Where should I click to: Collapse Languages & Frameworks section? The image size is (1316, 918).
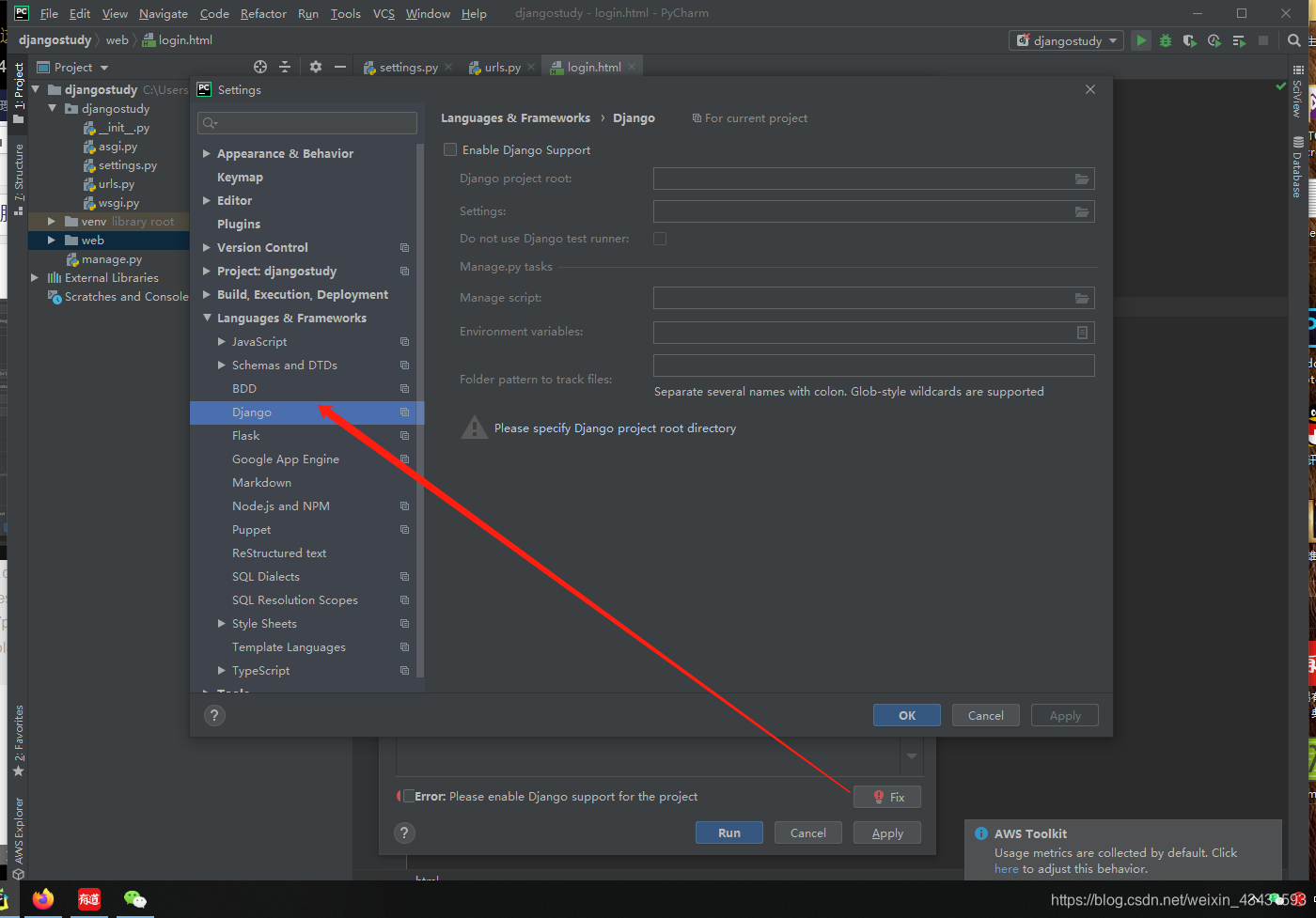pyautogui.click(x=207, y=318)
